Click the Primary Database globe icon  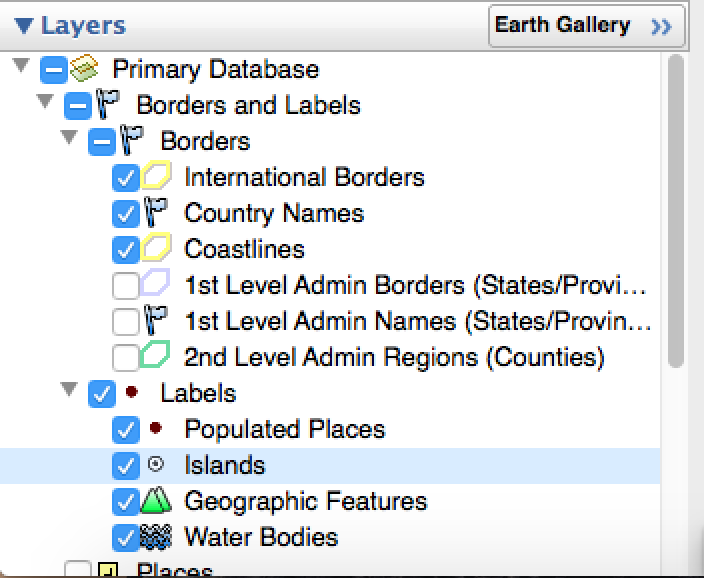pyautogui.click(x=85, y=69)
